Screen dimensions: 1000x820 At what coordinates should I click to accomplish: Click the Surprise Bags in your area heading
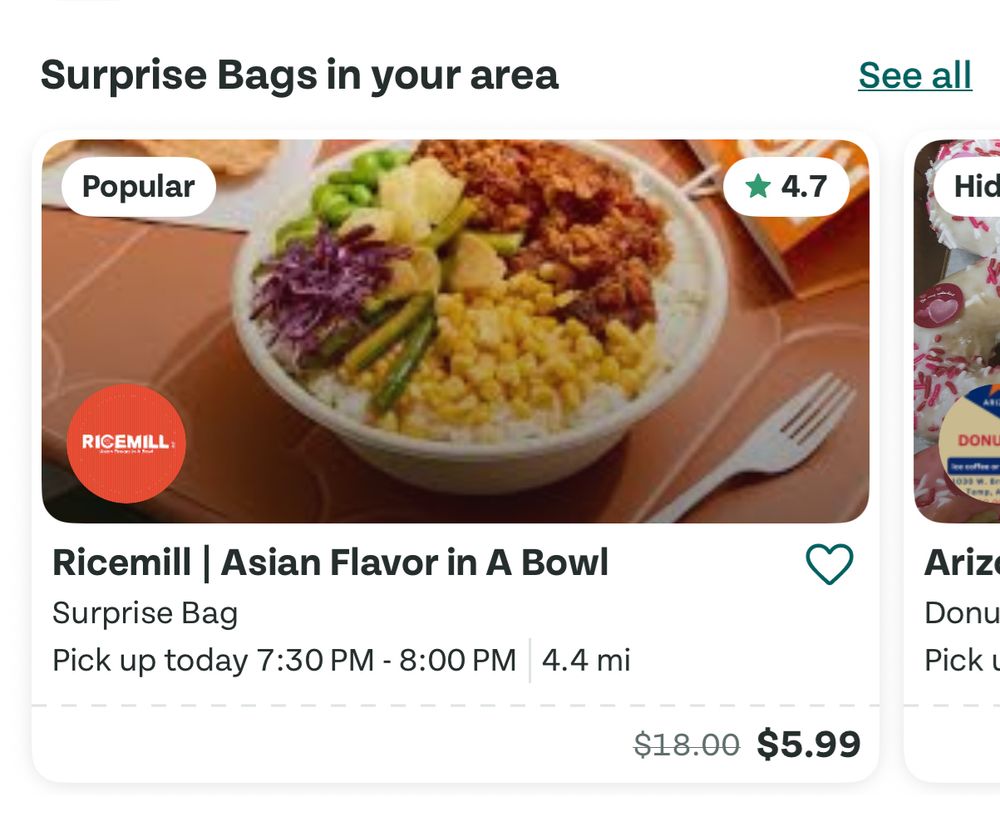point(300,74)
